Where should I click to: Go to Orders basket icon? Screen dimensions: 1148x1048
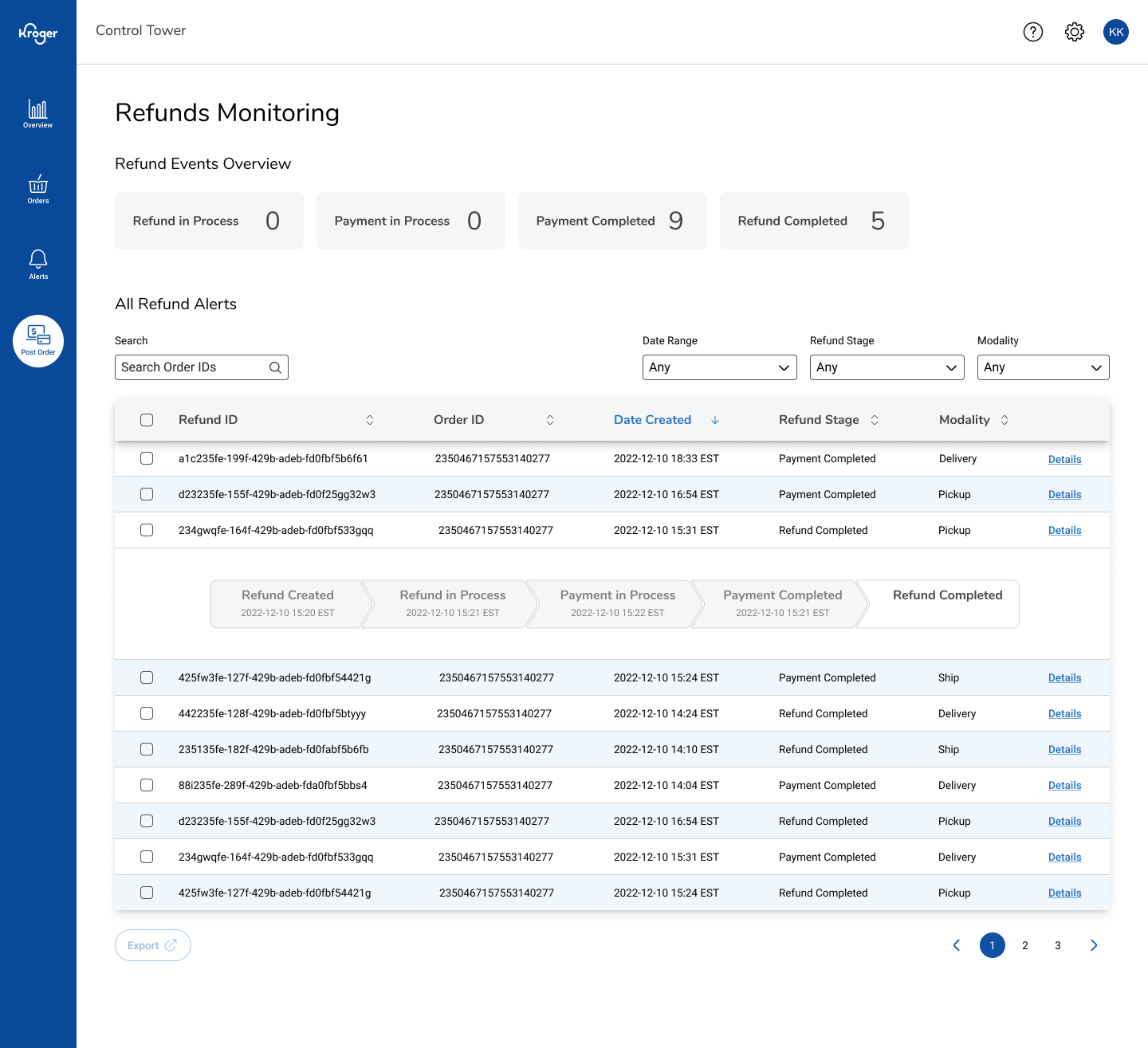[37, 189]
